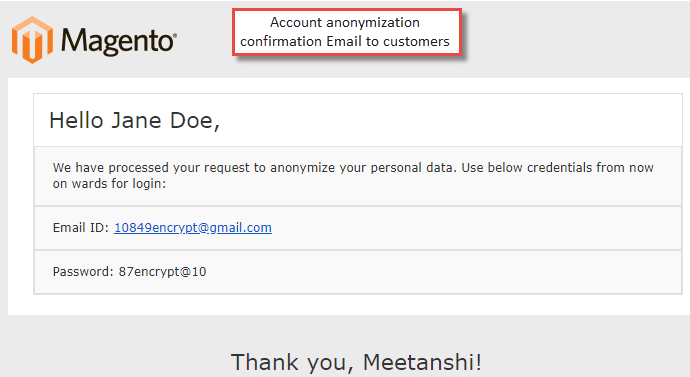Click the 'Email ID:' label

click(81, 228)
